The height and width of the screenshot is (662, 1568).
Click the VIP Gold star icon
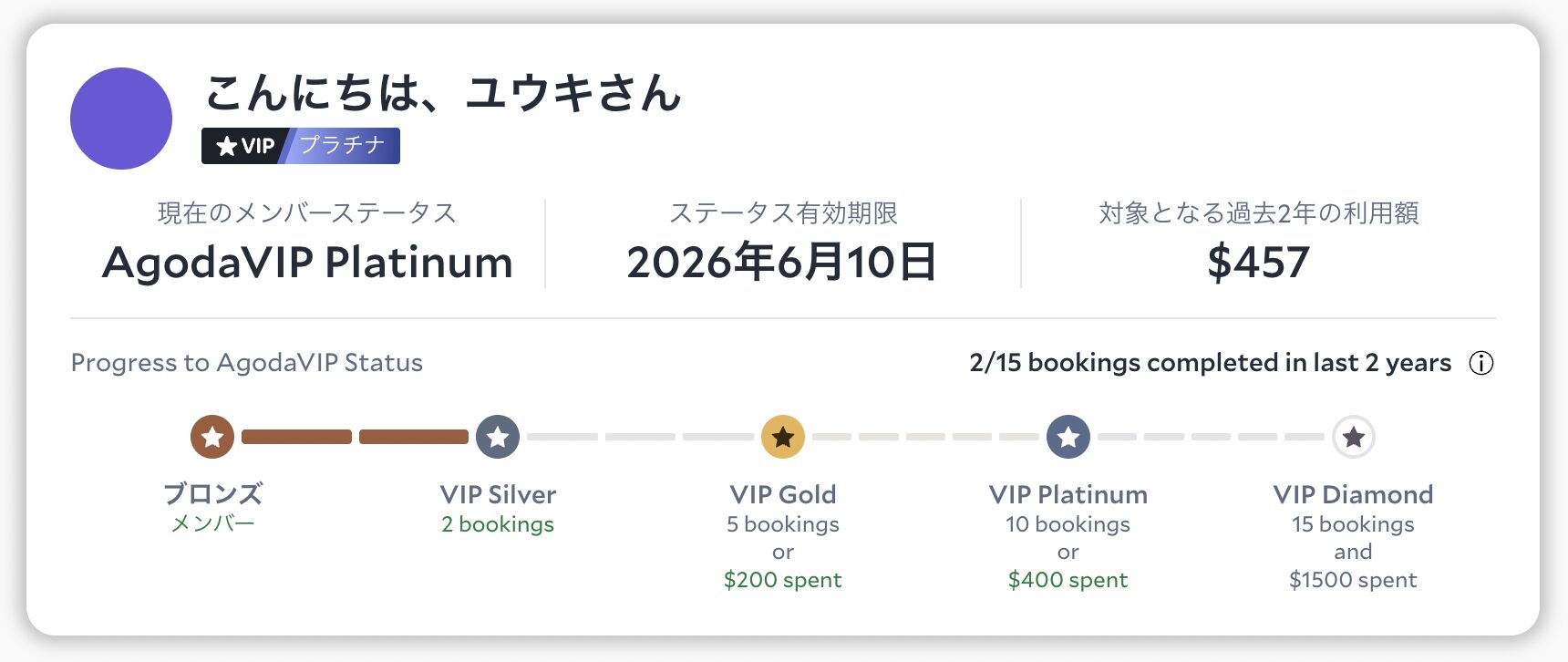coord(783,437)
